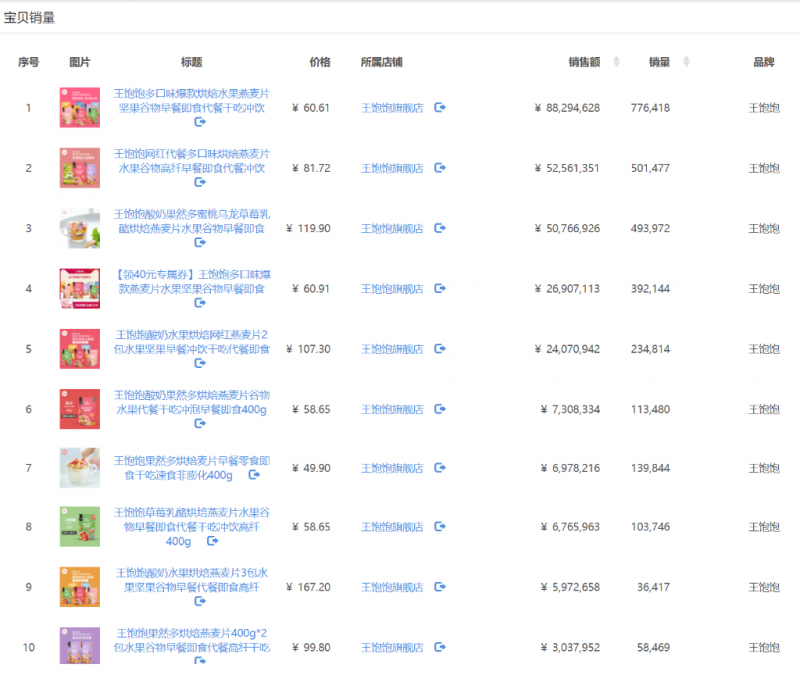This screenshot has height=675, width=800.
Task: Open title external link icon in row 5
Action: [200, 364]
